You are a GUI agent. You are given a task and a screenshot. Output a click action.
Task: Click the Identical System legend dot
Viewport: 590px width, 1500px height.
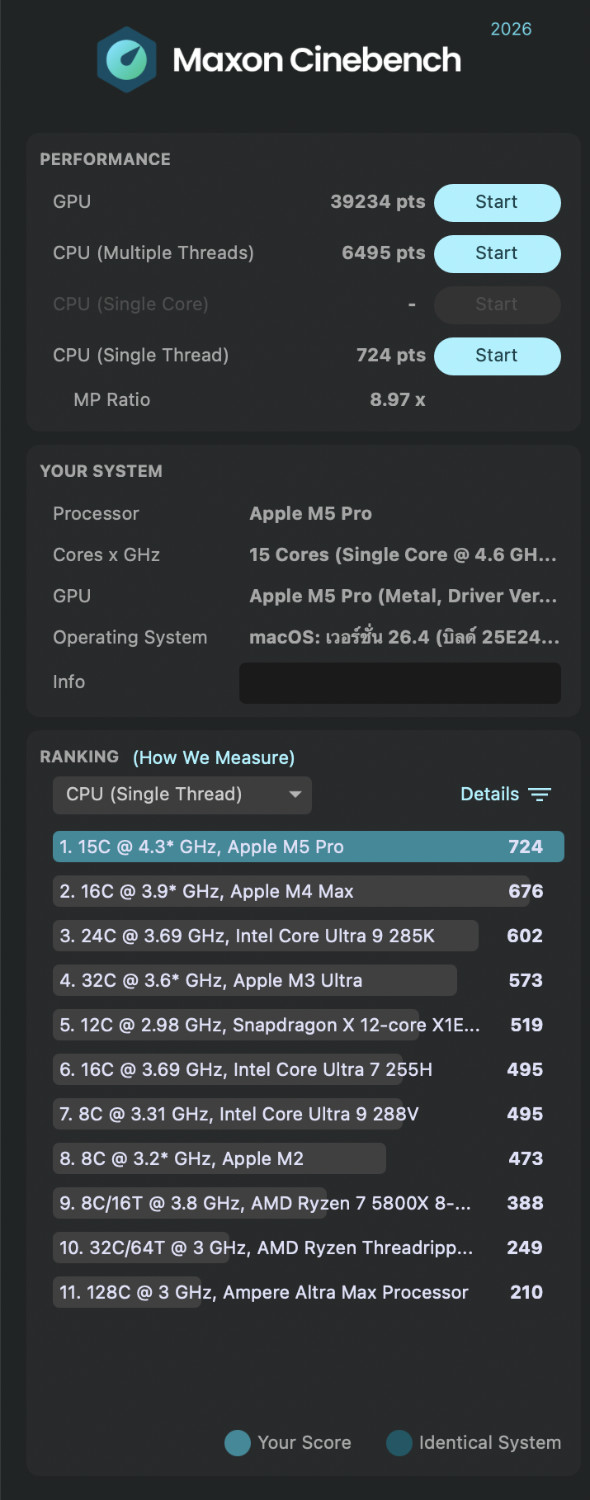[399, 1443]
